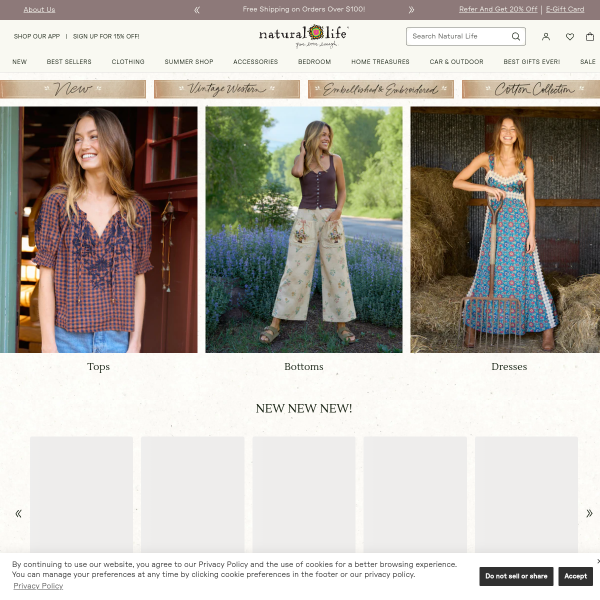Close the cookie consent banner
The height and width of the screenshot is (600, 600).
pyautogui.click(x=598, y=561)
